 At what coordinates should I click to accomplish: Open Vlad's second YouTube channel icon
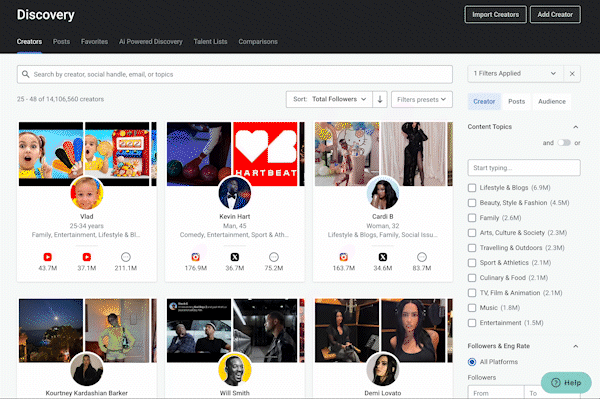tap(87, 257)
